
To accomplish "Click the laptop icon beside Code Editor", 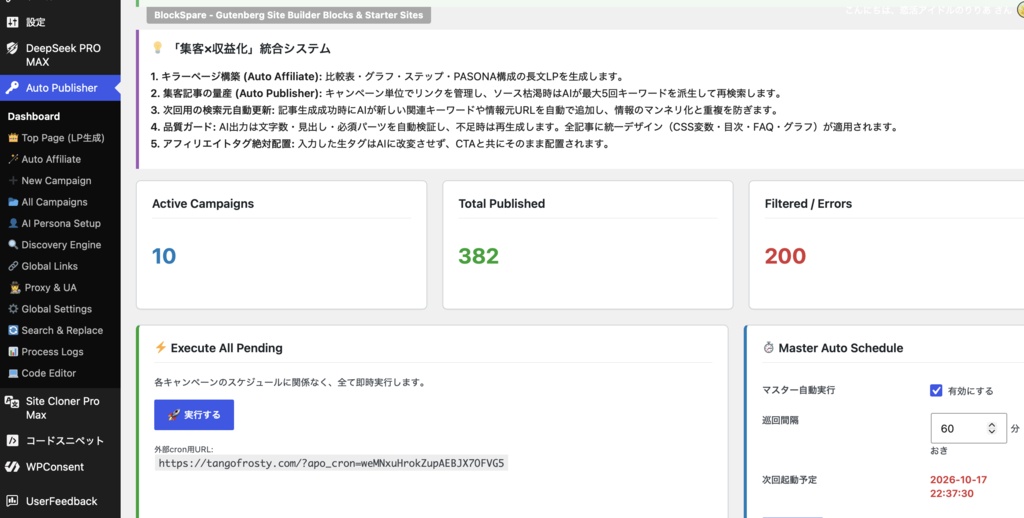I will click(x=13, y=374).
